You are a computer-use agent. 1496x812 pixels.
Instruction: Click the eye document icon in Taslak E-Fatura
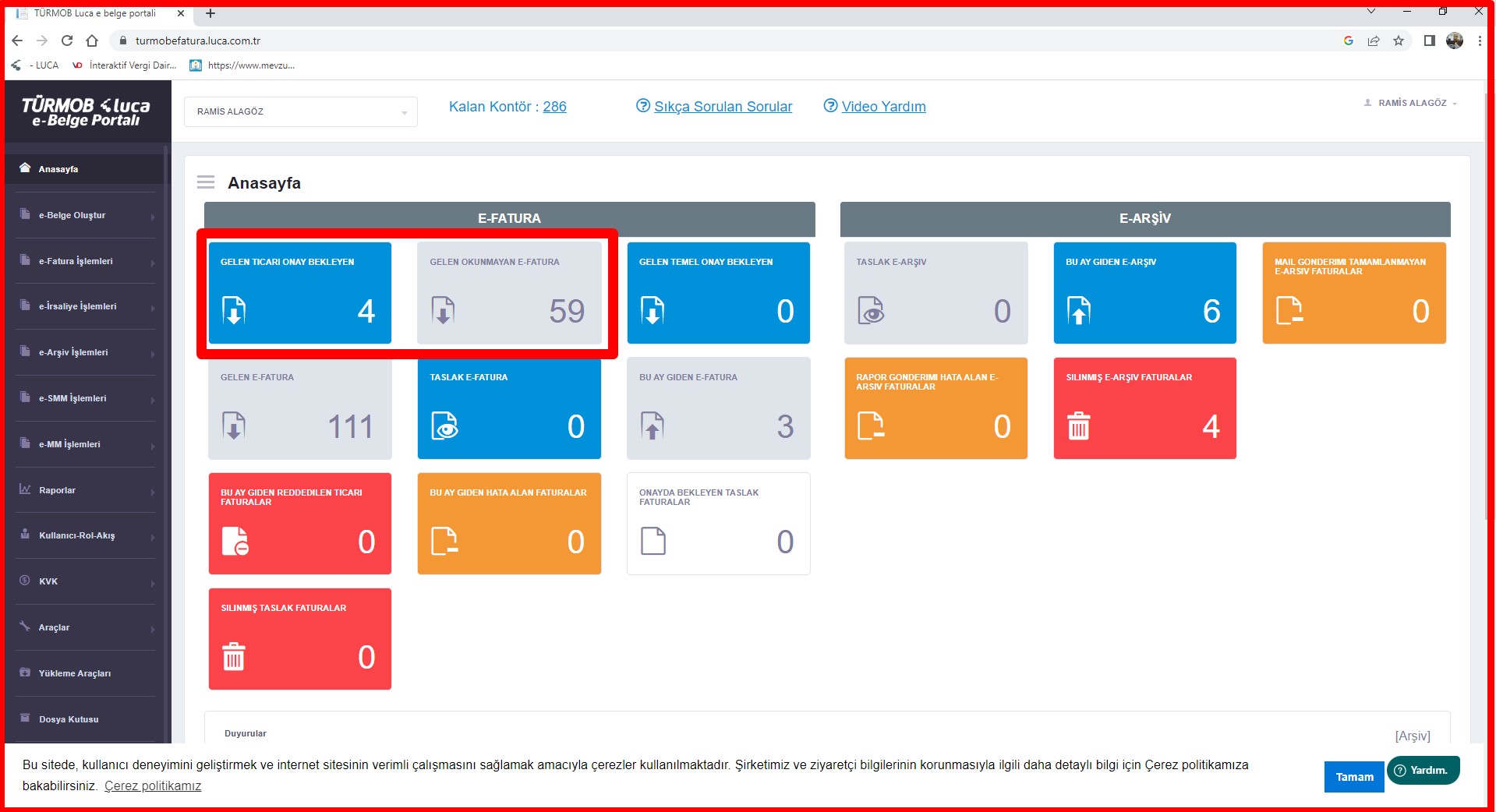(444, 426)
